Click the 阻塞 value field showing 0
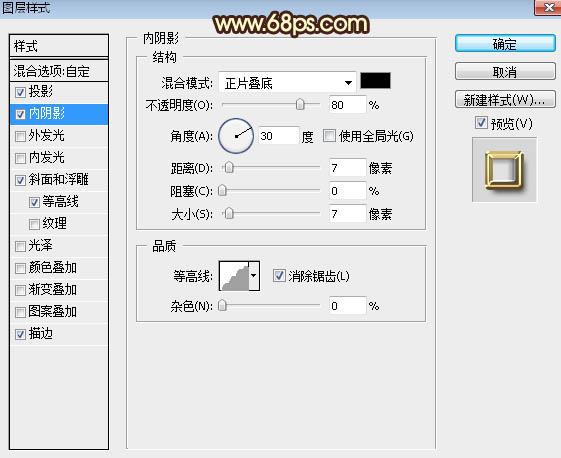Image resolution: width=561 pixels, height=458 pixels. click(x=347, y=191)
